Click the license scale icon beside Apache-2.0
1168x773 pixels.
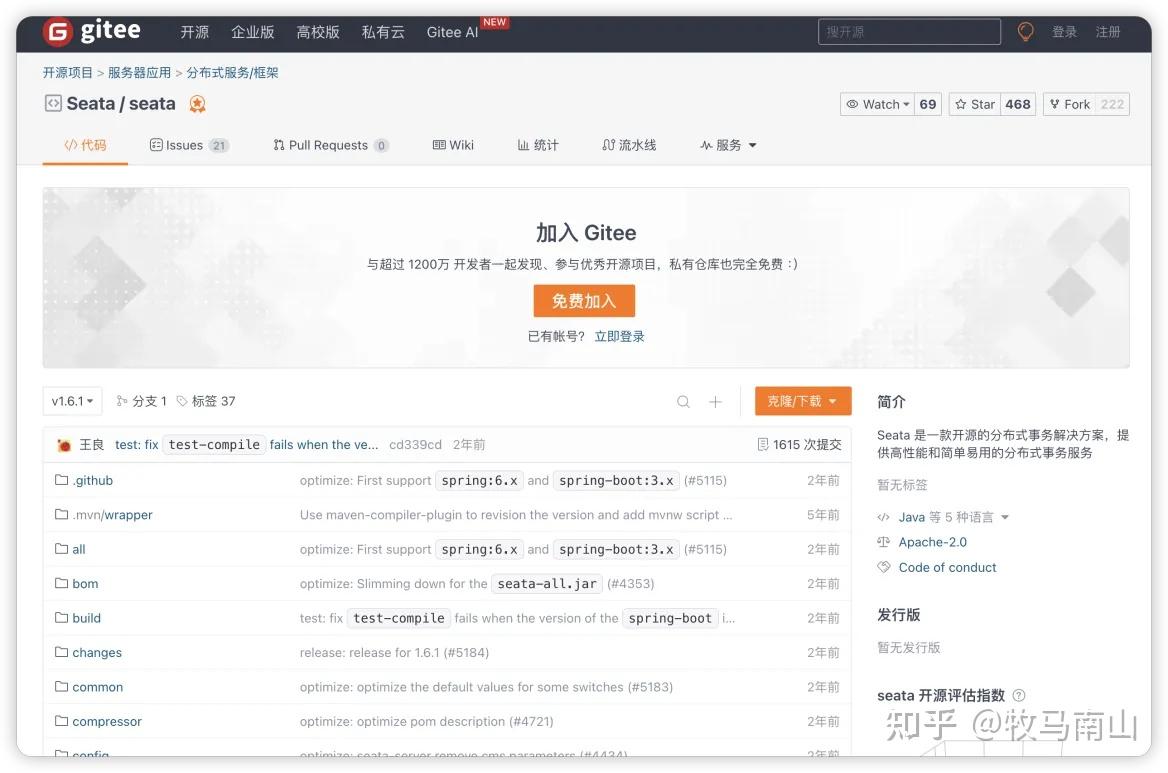click(883, 542)
